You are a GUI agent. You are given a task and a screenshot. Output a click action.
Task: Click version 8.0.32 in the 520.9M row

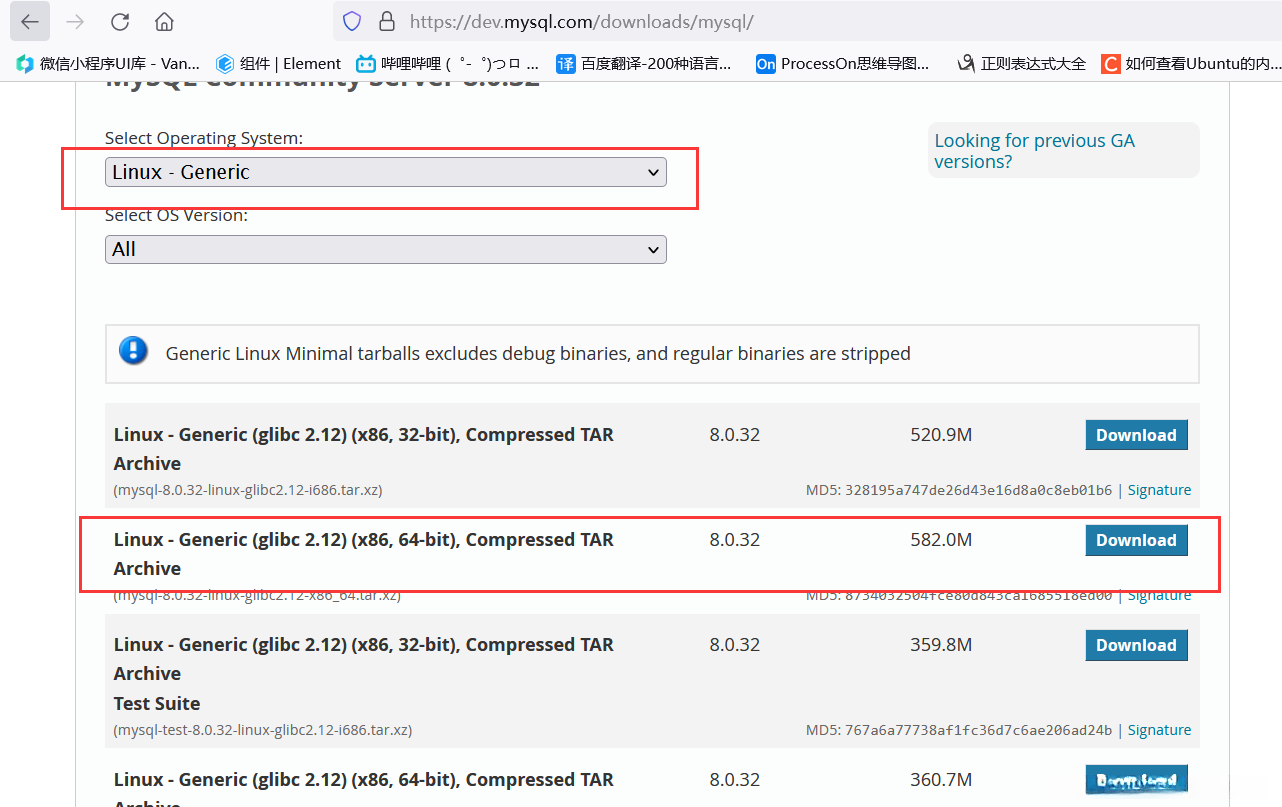pos(735,435)
